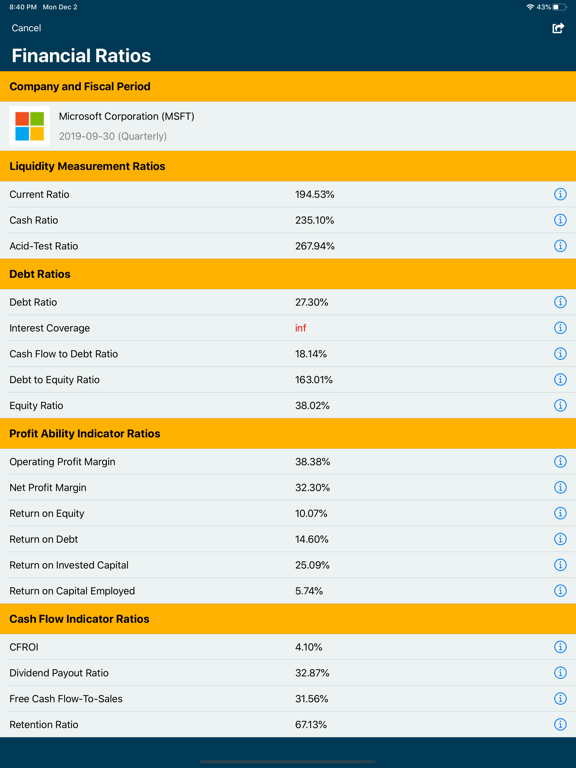Tap the 235.10% cash ratio value
This screenshot has width=576, height=768.
(314, 220)
